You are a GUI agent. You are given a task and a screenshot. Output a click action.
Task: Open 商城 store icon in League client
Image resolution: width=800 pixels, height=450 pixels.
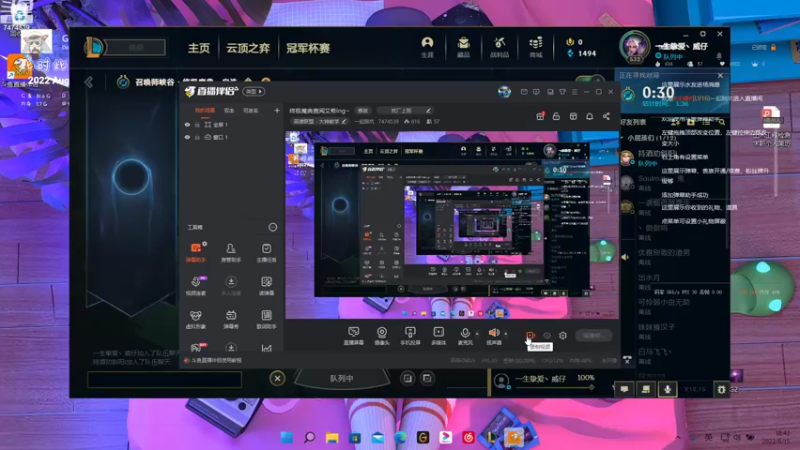pyautogui.click(x=535, y=47)
